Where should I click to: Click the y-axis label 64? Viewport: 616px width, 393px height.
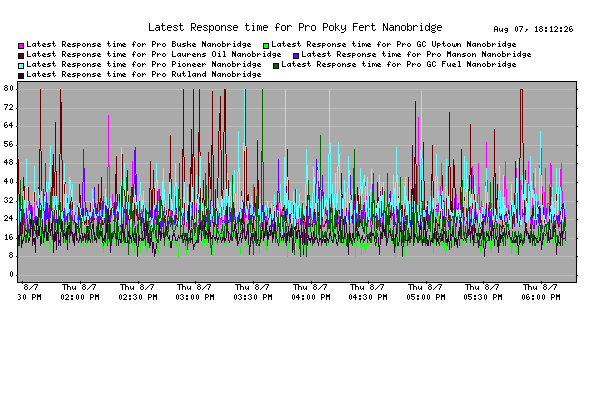point(9,126)
